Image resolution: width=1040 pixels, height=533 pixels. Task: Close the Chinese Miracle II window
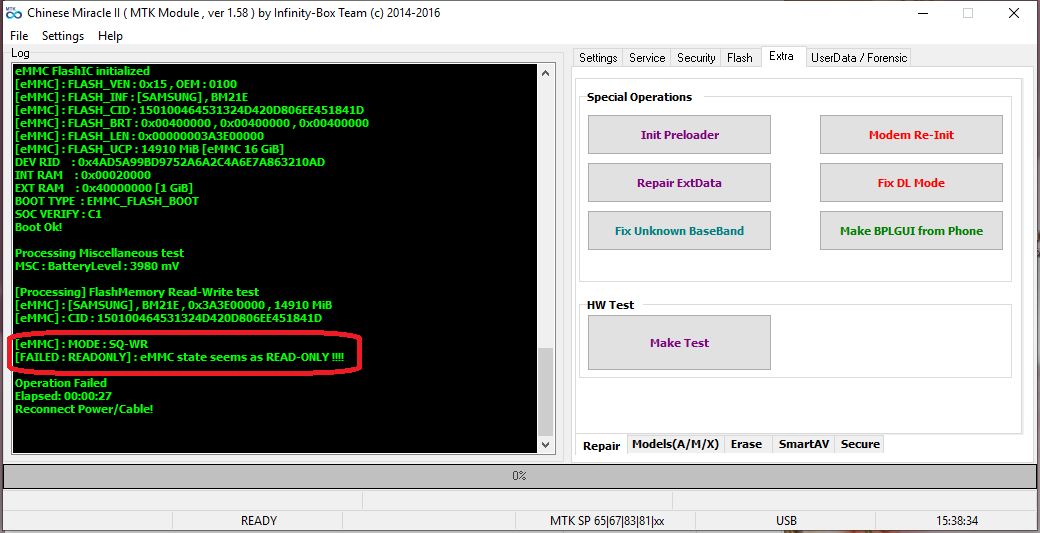point(1013,13)
